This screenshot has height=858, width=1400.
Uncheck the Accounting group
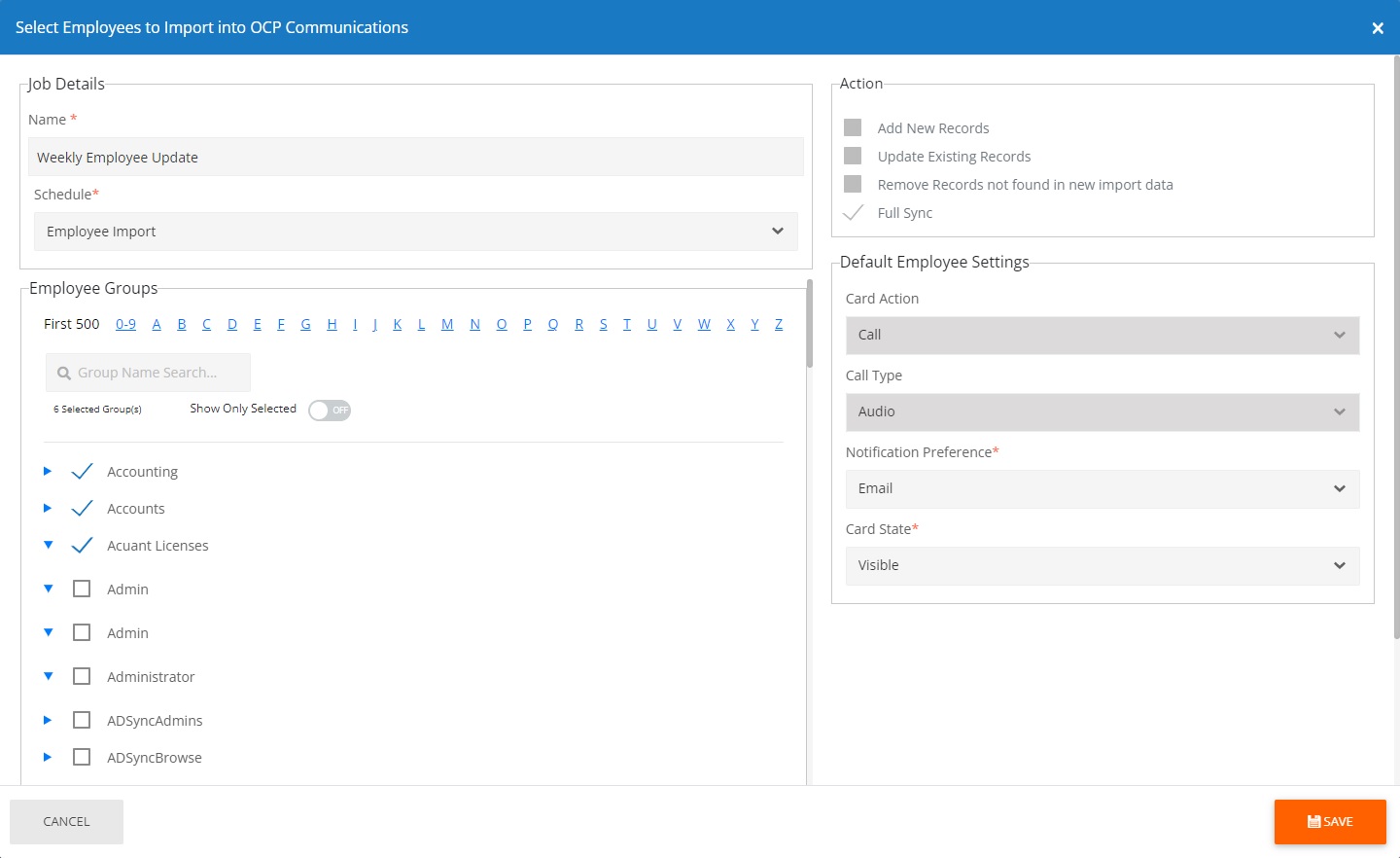[x=82, y=471]
